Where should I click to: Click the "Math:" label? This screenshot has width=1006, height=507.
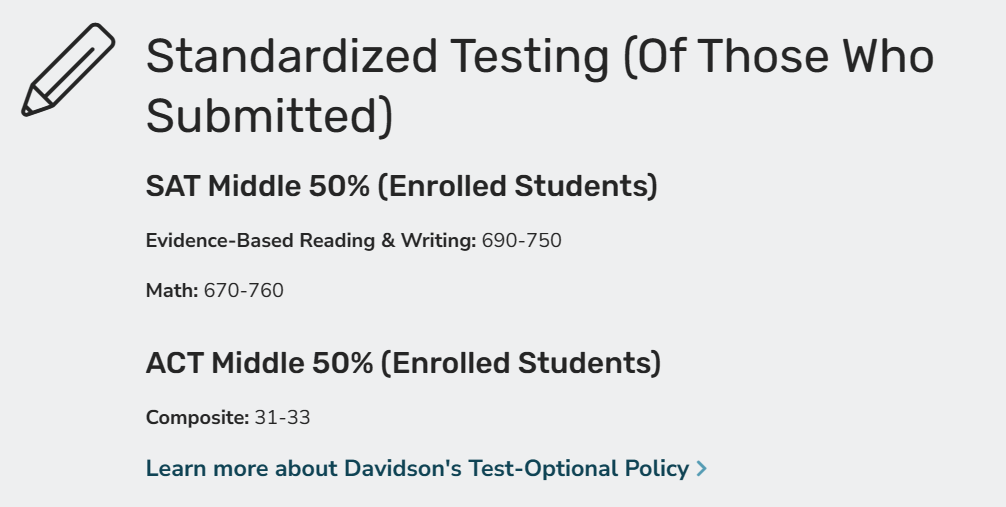[172, 291]
